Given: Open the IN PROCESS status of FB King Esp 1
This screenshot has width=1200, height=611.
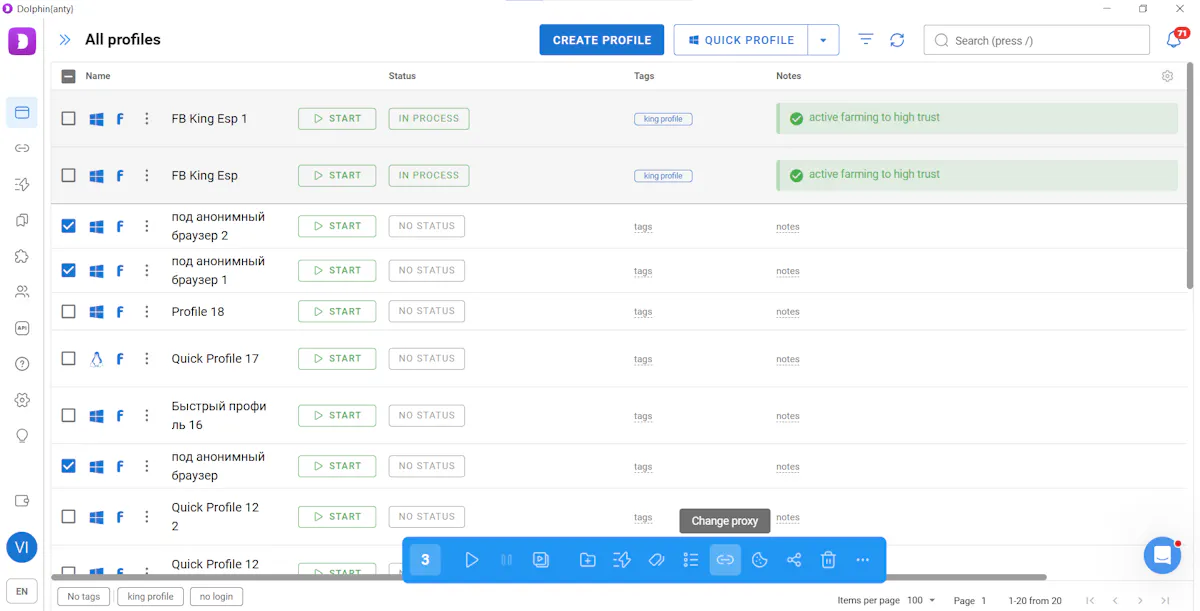Looking at the screenshot, I should coord(429,118).
